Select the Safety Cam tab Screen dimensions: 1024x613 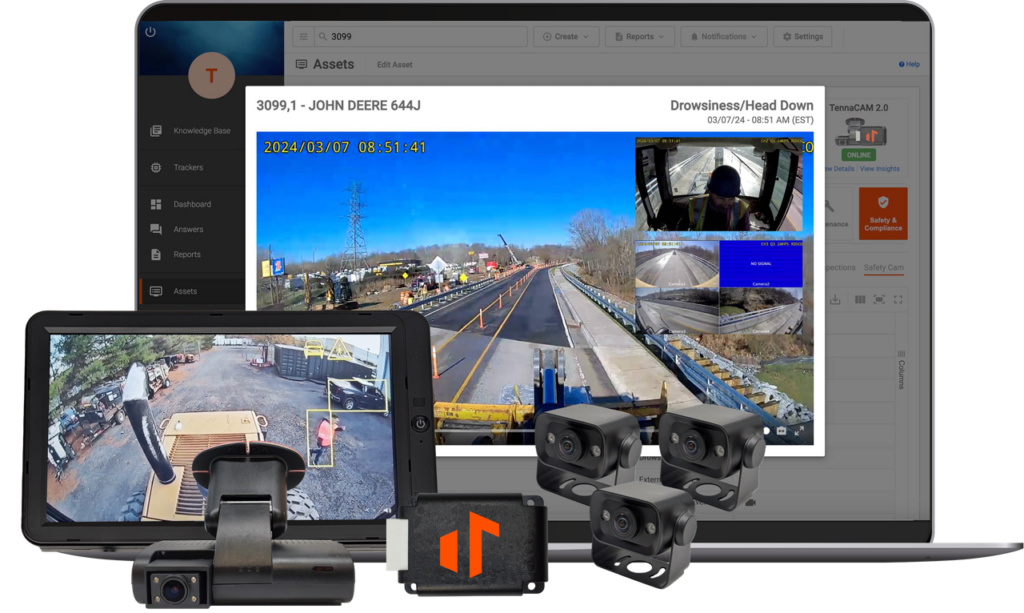[x=884, y=268]
